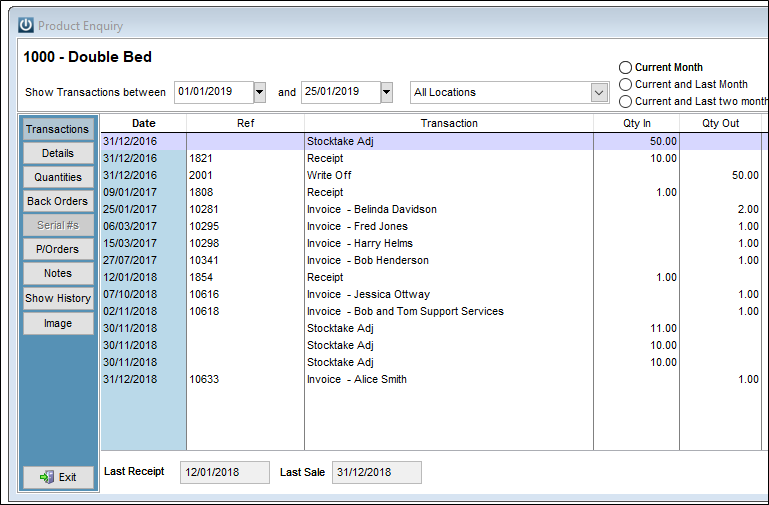Open the Quantities tab

point(58,177)
